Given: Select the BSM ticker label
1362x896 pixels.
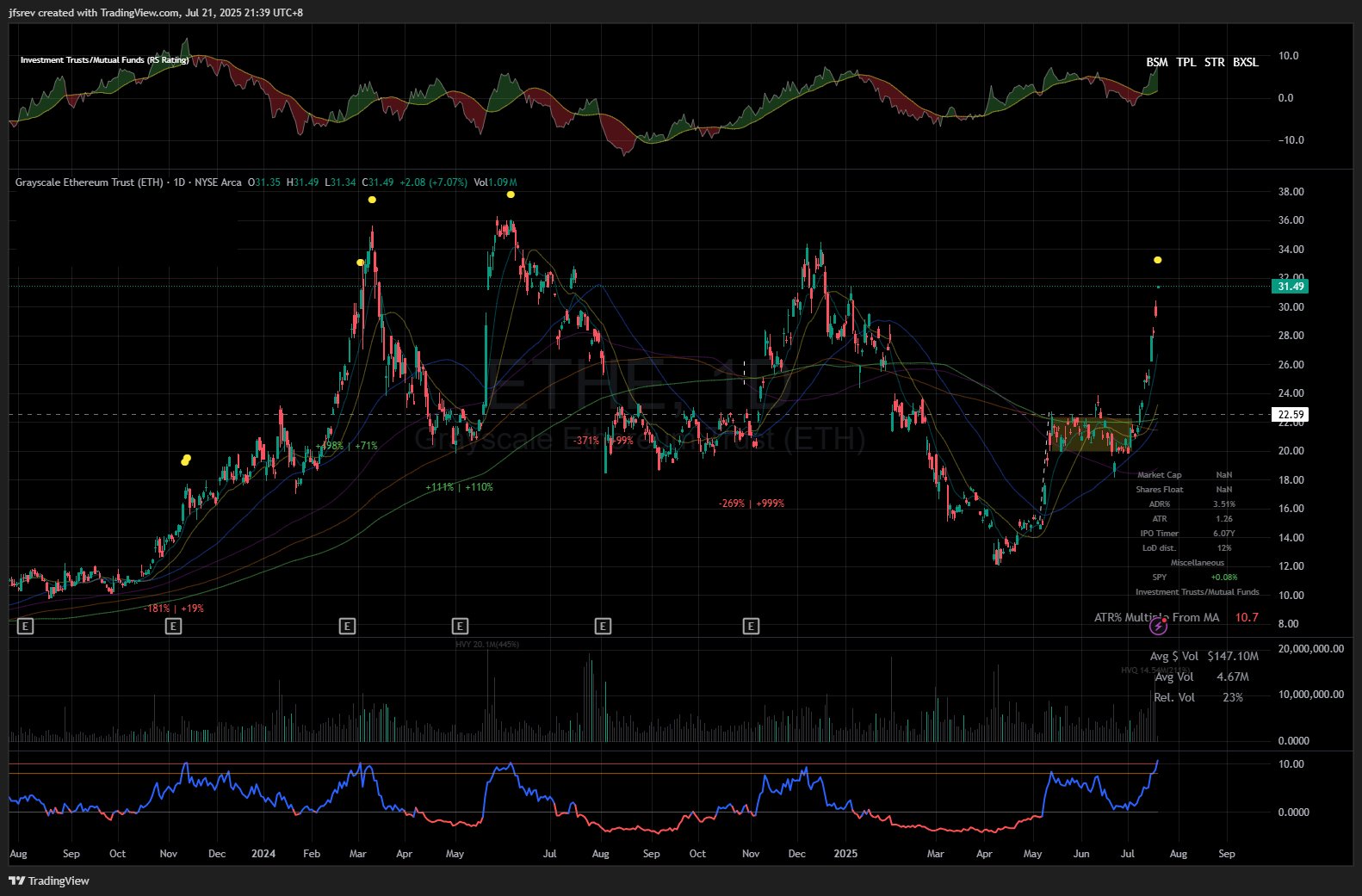Looking at the screenshot, I should [x=1157, y=62].
